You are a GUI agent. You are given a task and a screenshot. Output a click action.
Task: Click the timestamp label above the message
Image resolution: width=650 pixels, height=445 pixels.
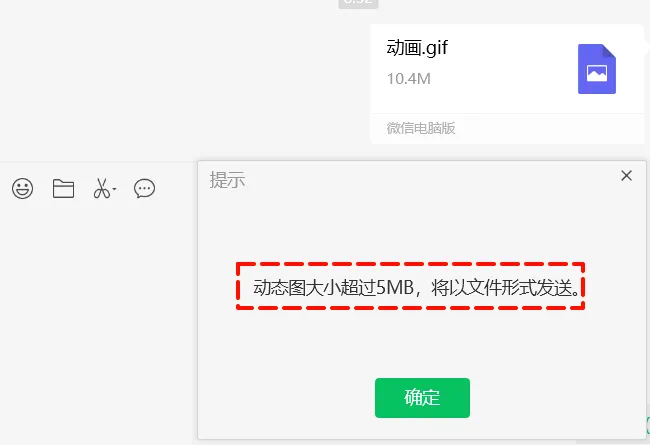[x=359, y=3]
